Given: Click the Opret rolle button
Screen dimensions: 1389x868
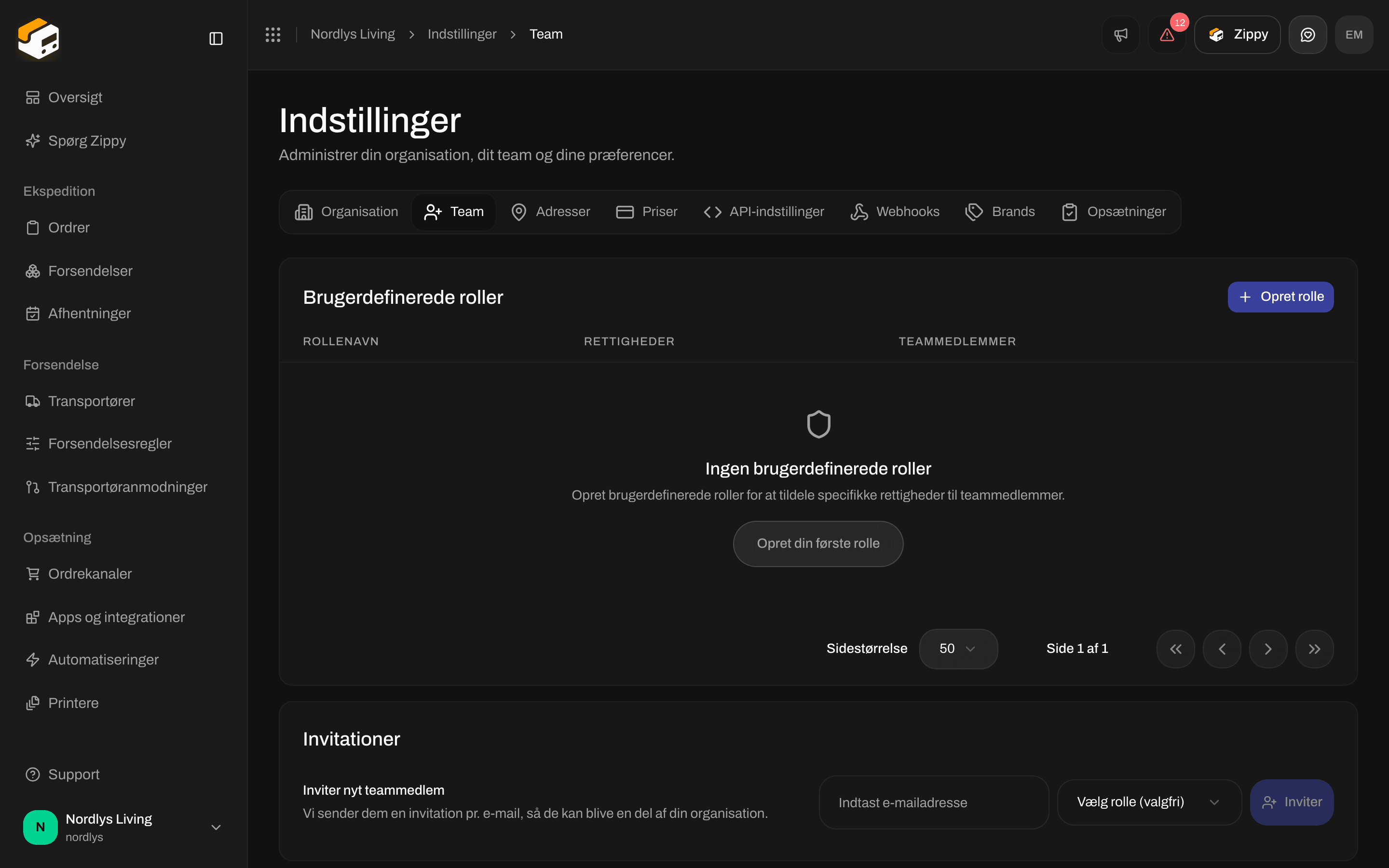Looking at the screenshot, I should 1280,297.
